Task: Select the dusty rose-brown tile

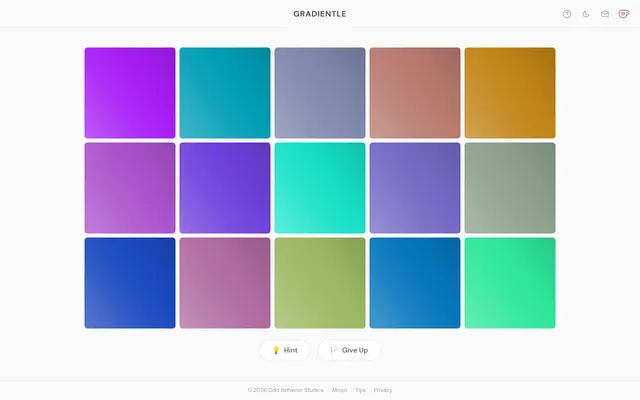Action: click(x=415, y=93)
